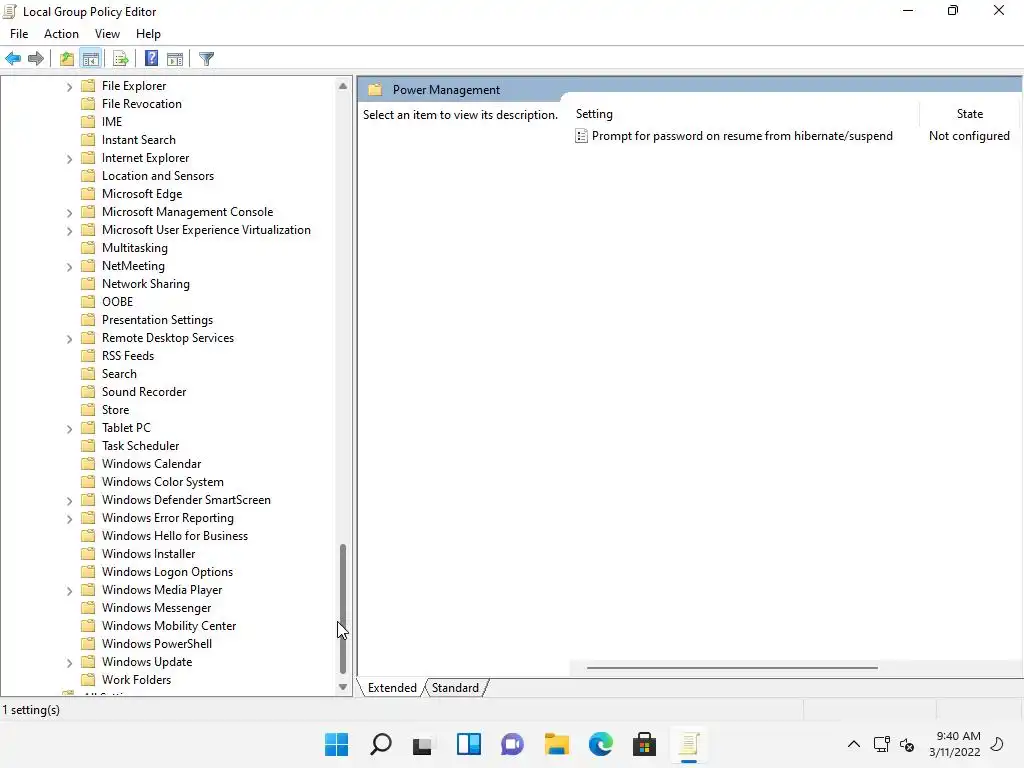1024x768 pixels.
Task: Click the tree pane scroll down arrow
Action: click(x=343, y=687)
